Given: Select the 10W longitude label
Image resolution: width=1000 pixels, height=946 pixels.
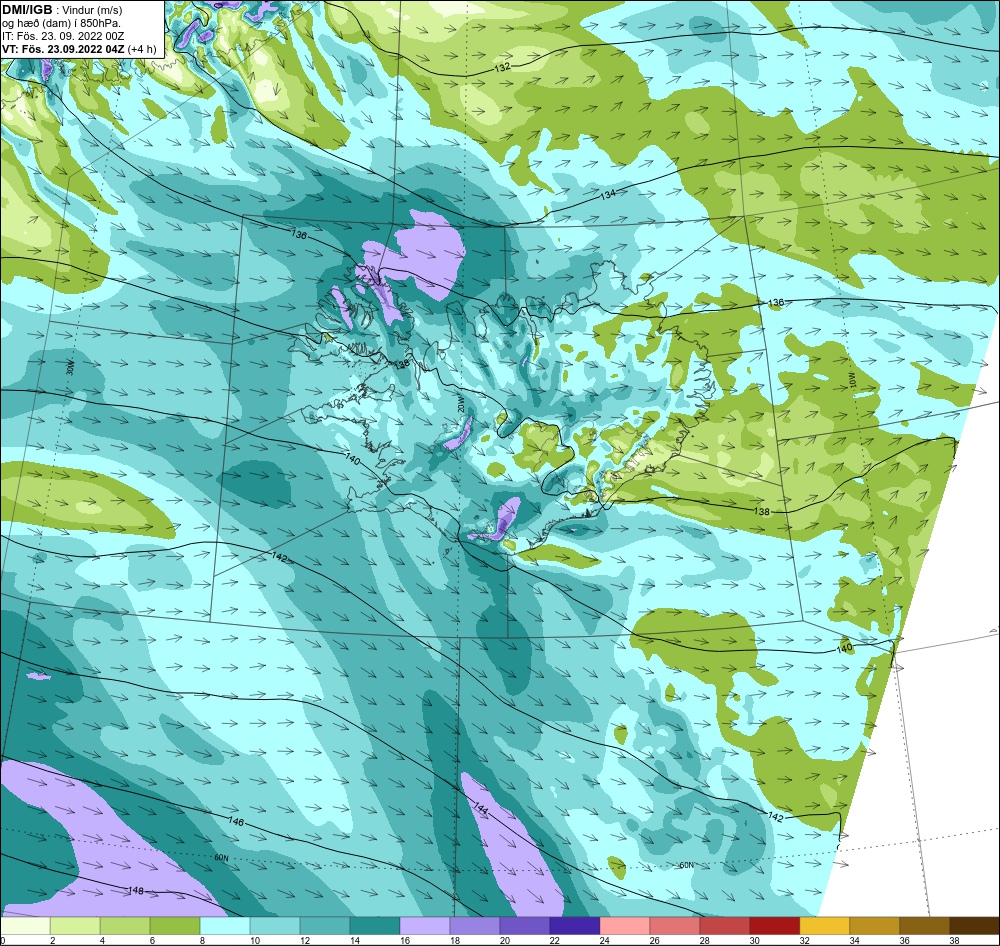Looking at the screenshot, I should pos(853,381).
